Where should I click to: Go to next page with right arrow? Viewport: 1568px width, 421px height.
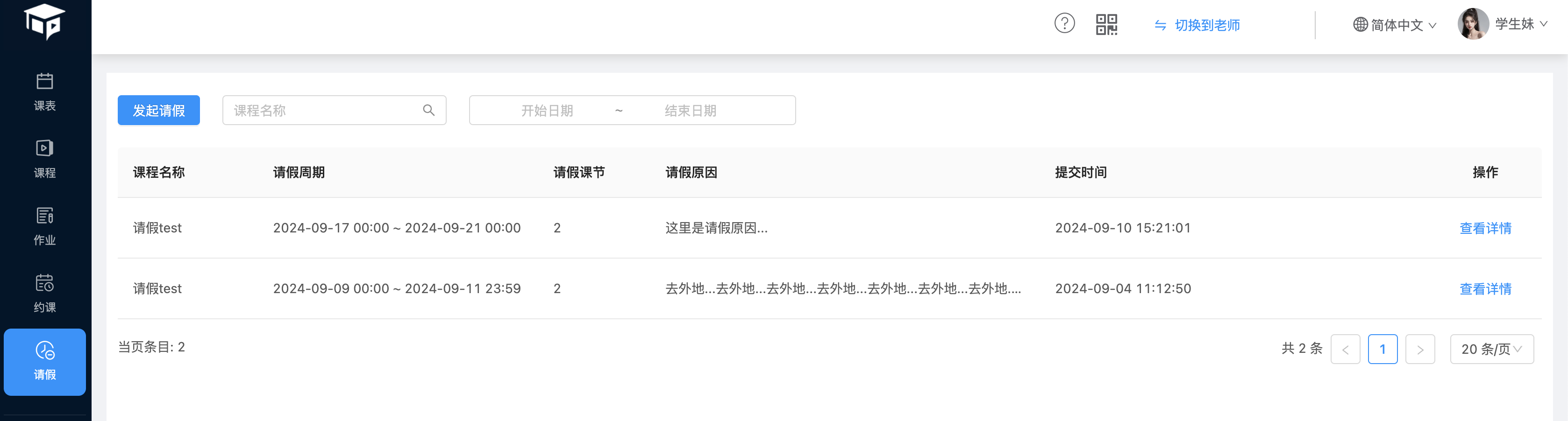pos(1419,349)
